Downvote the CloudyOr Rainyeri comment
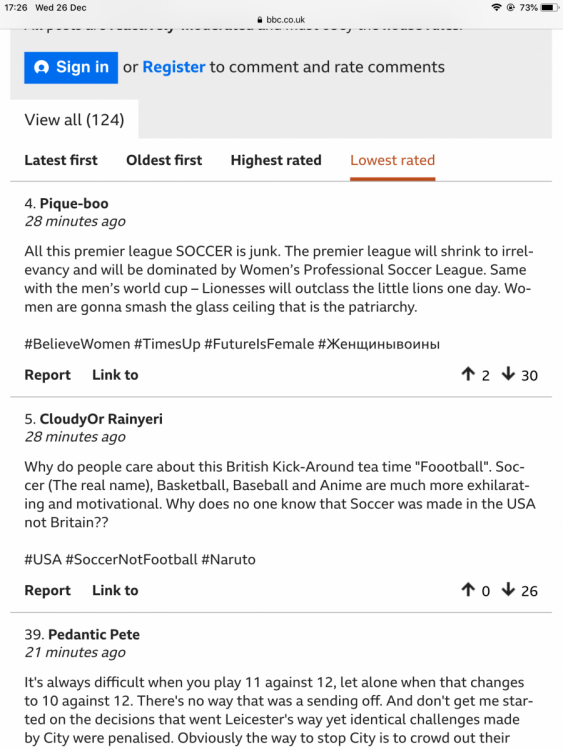This screenshot has height=750, width=563. click(508, 590)
